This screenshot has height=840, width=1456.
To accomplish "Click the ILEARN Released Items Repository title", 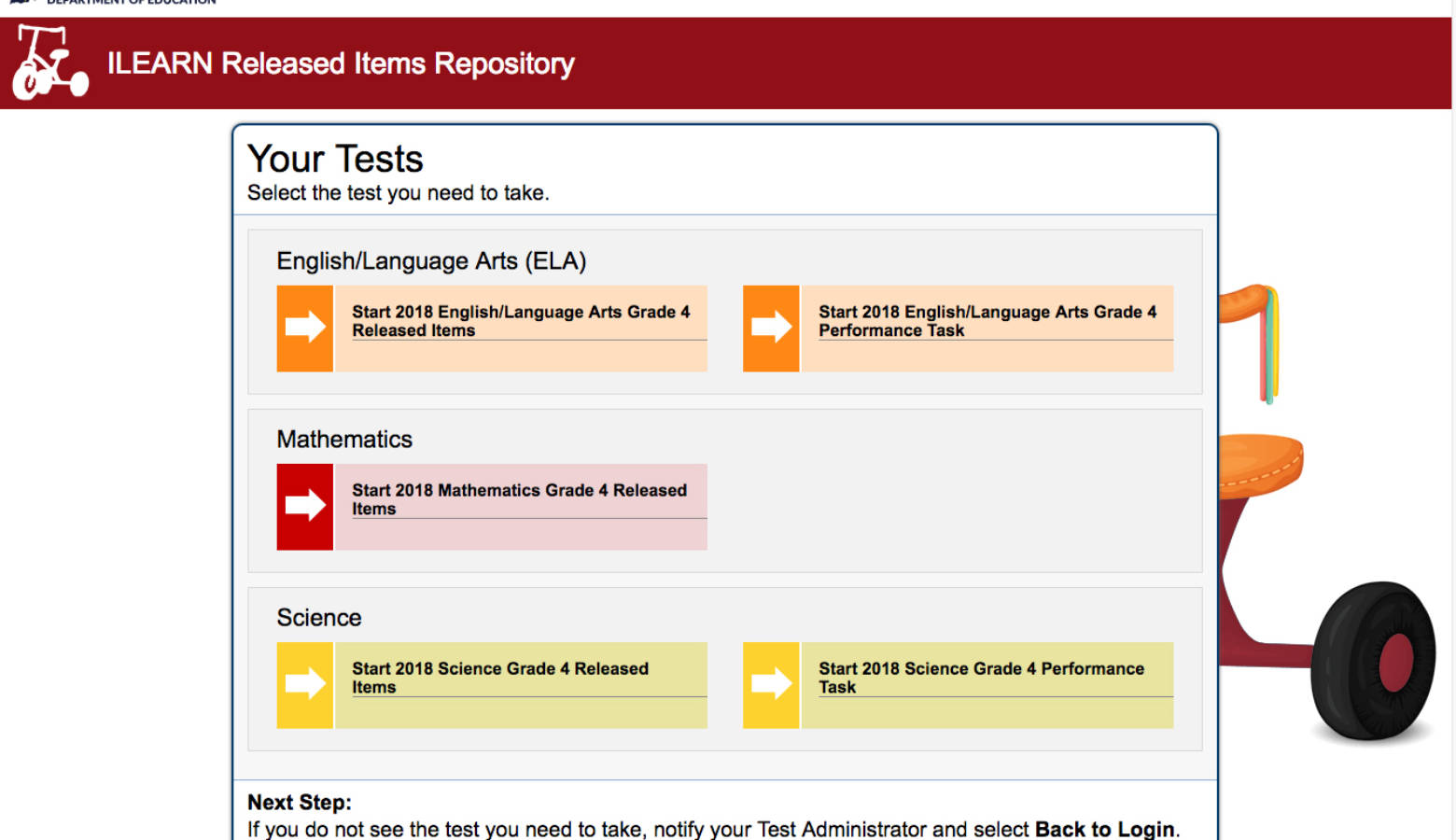I will click(341, 63).
